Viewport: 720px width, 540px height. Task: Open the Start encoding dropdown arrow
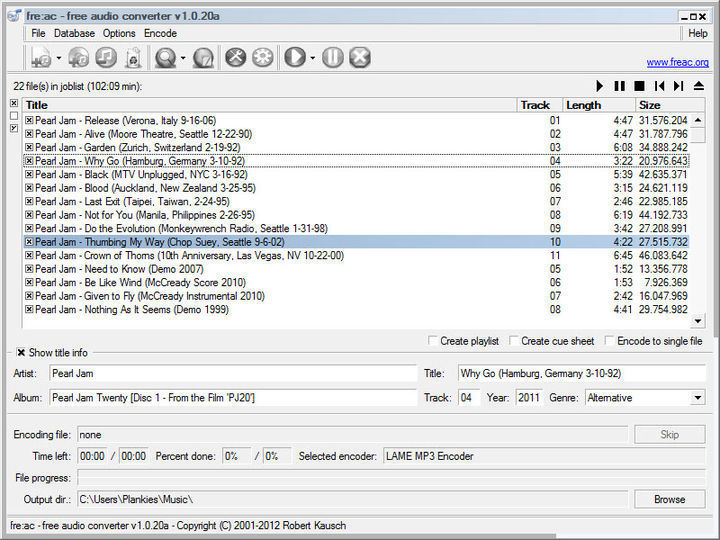pos(313,58)
